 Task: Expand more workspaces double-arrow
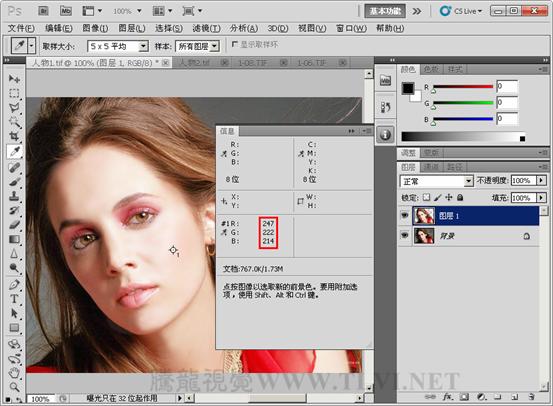pos(417,11)
